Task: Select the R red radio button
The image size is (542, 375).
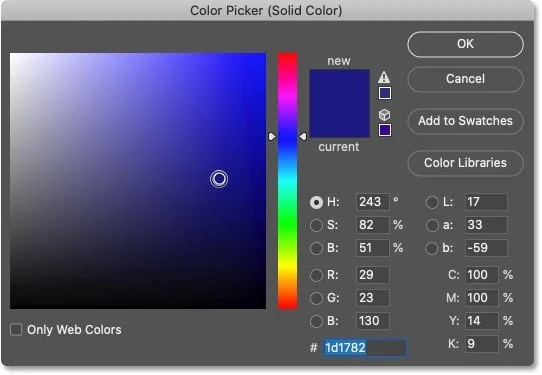Action: click(x=316, y=275)
